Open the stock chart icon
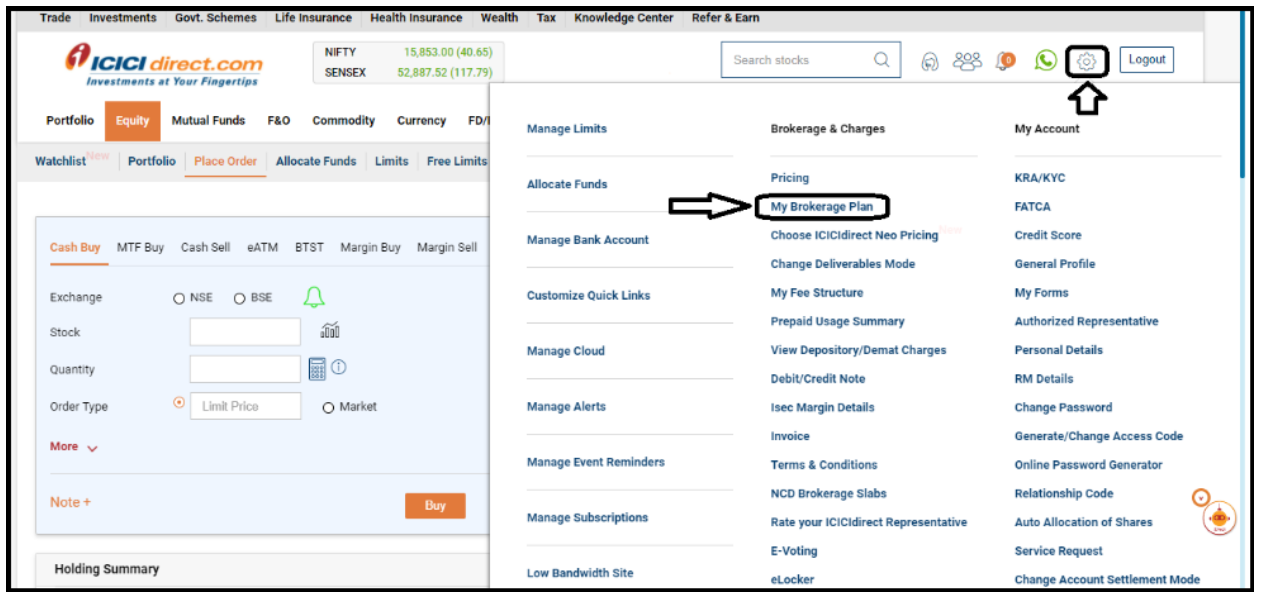1262x598 pixels. pyautogui.click(x=330, y=331)
